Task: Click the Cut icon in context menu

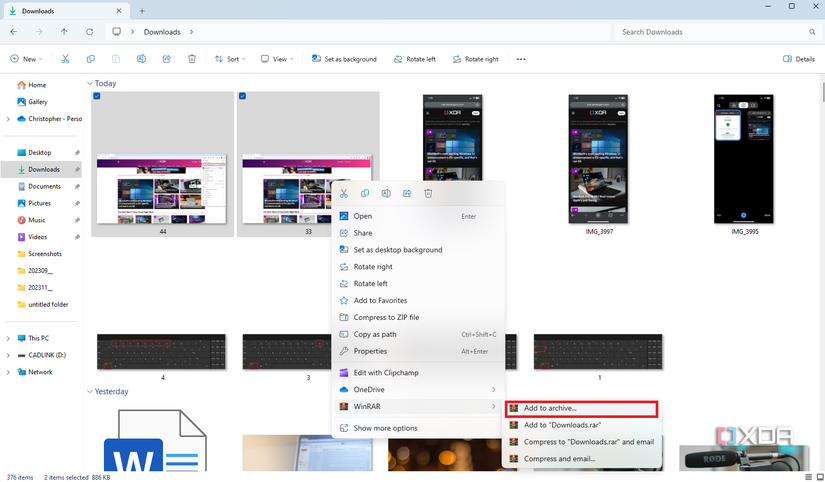Action: pos(344,193)
